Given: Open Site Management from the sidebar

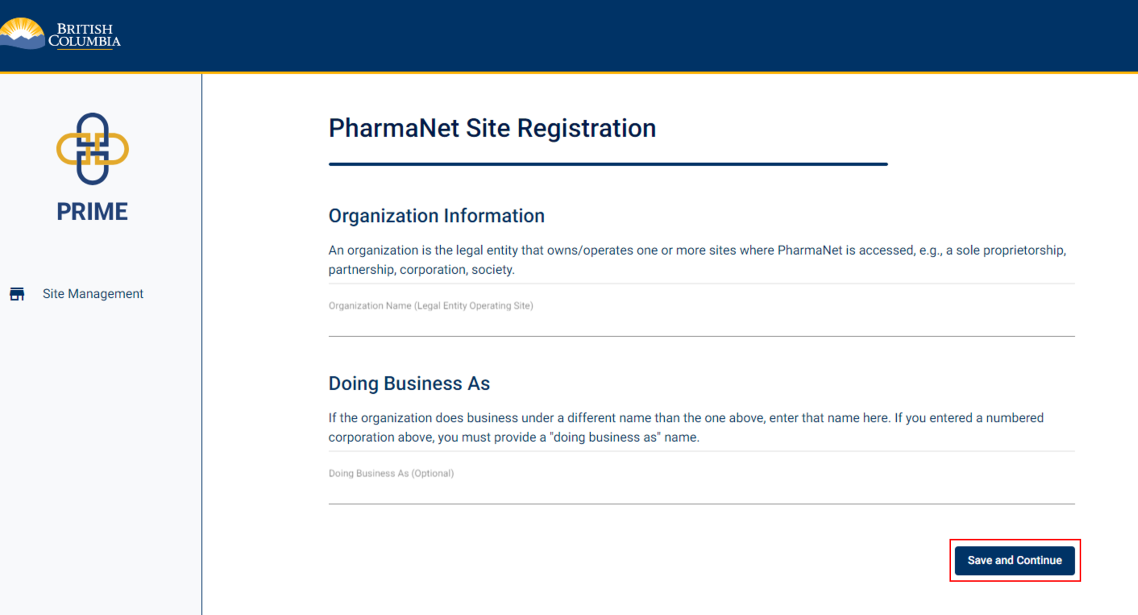Looking at the screenshot, I should click(x=92, y=294).
